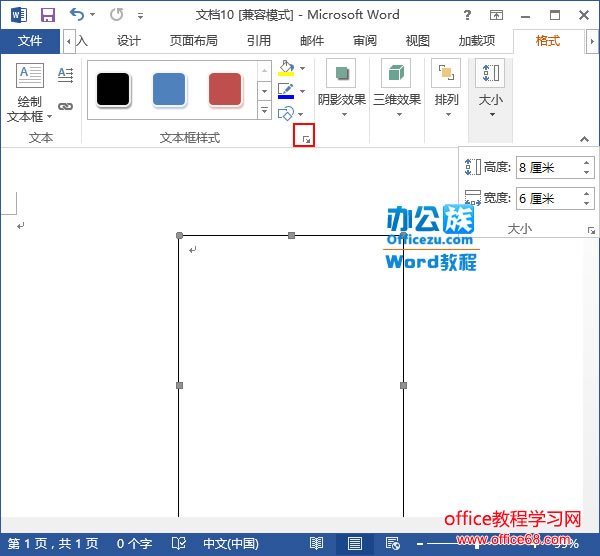This screenshot has width=600, height=556.
Task: Open Ribbon Display Options
Action: pyautogui.click(x=496, y=15)
